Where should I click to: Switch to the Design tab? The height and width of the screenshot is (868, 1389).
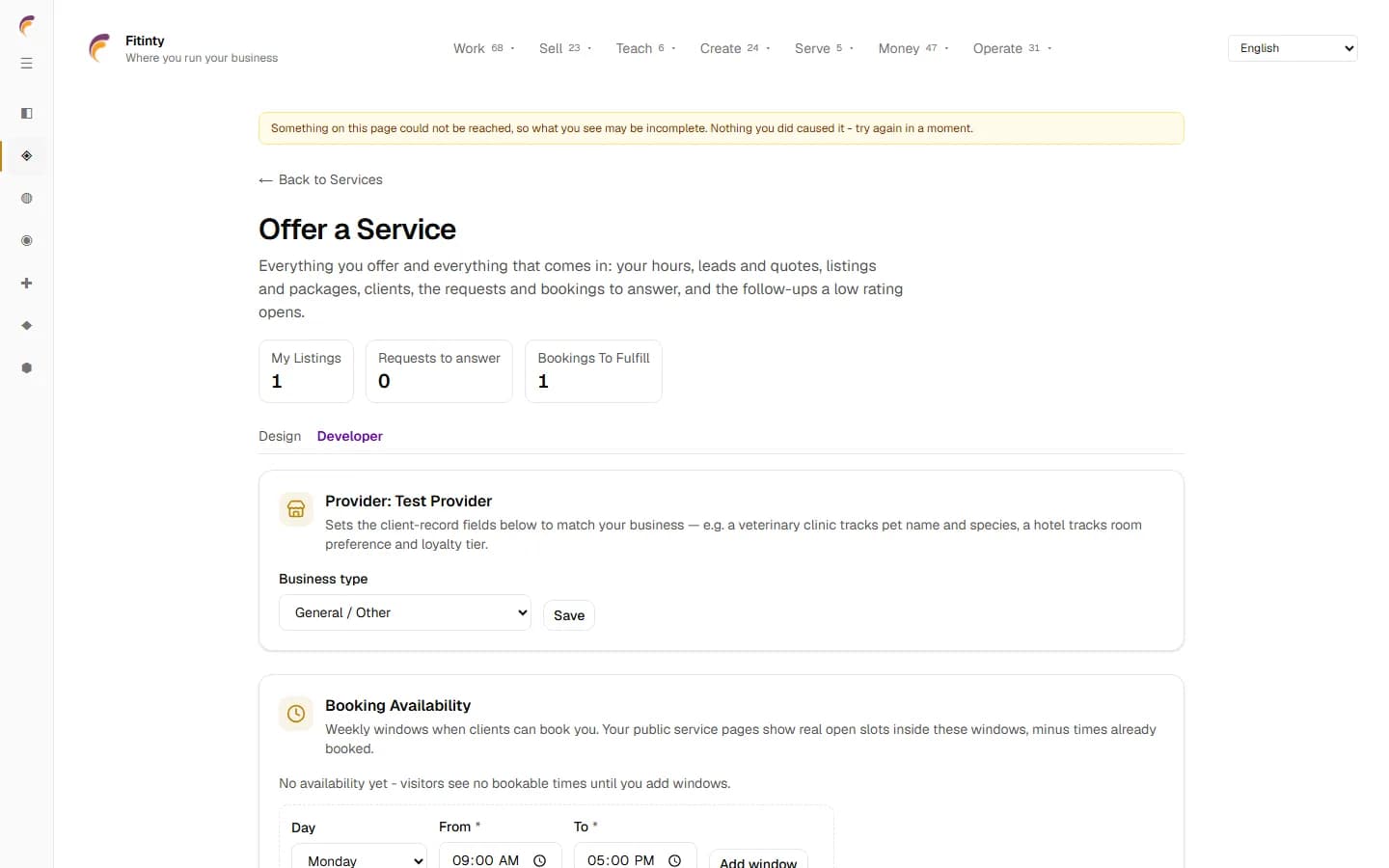coord(280,436)
